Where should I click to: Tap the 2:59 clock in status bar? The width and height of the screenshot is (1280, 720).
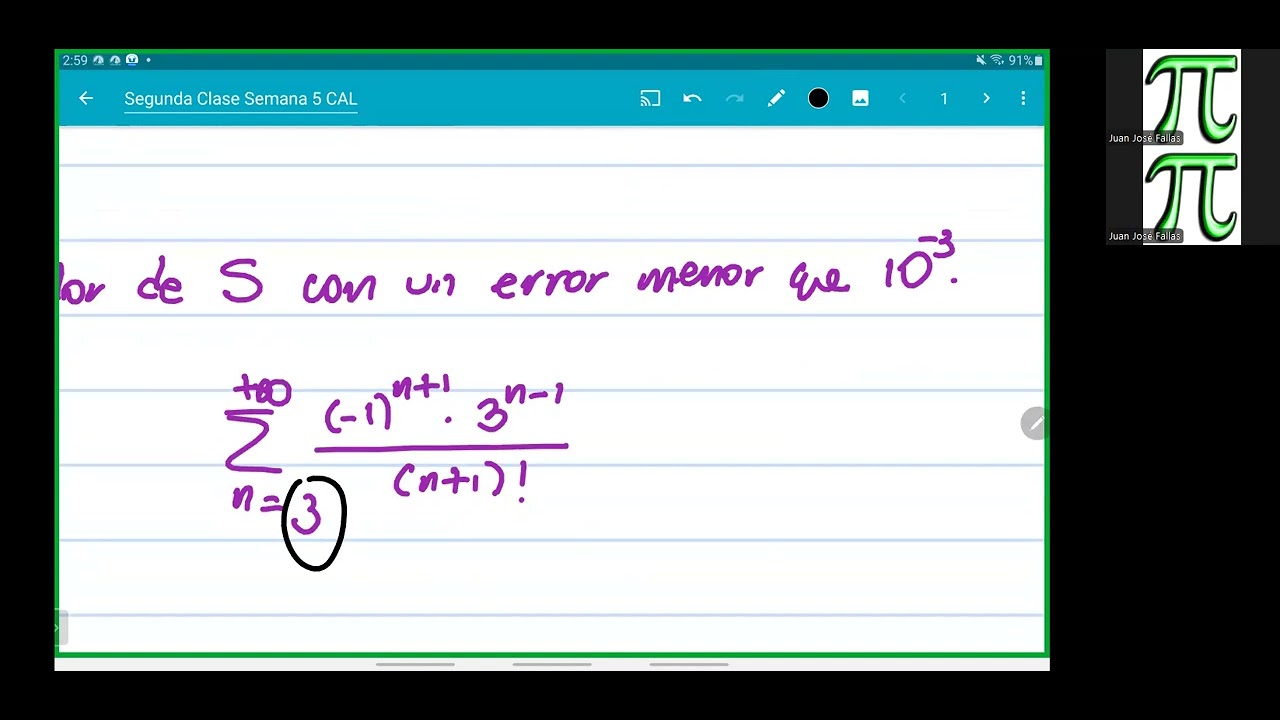click(x=75, y=61)
